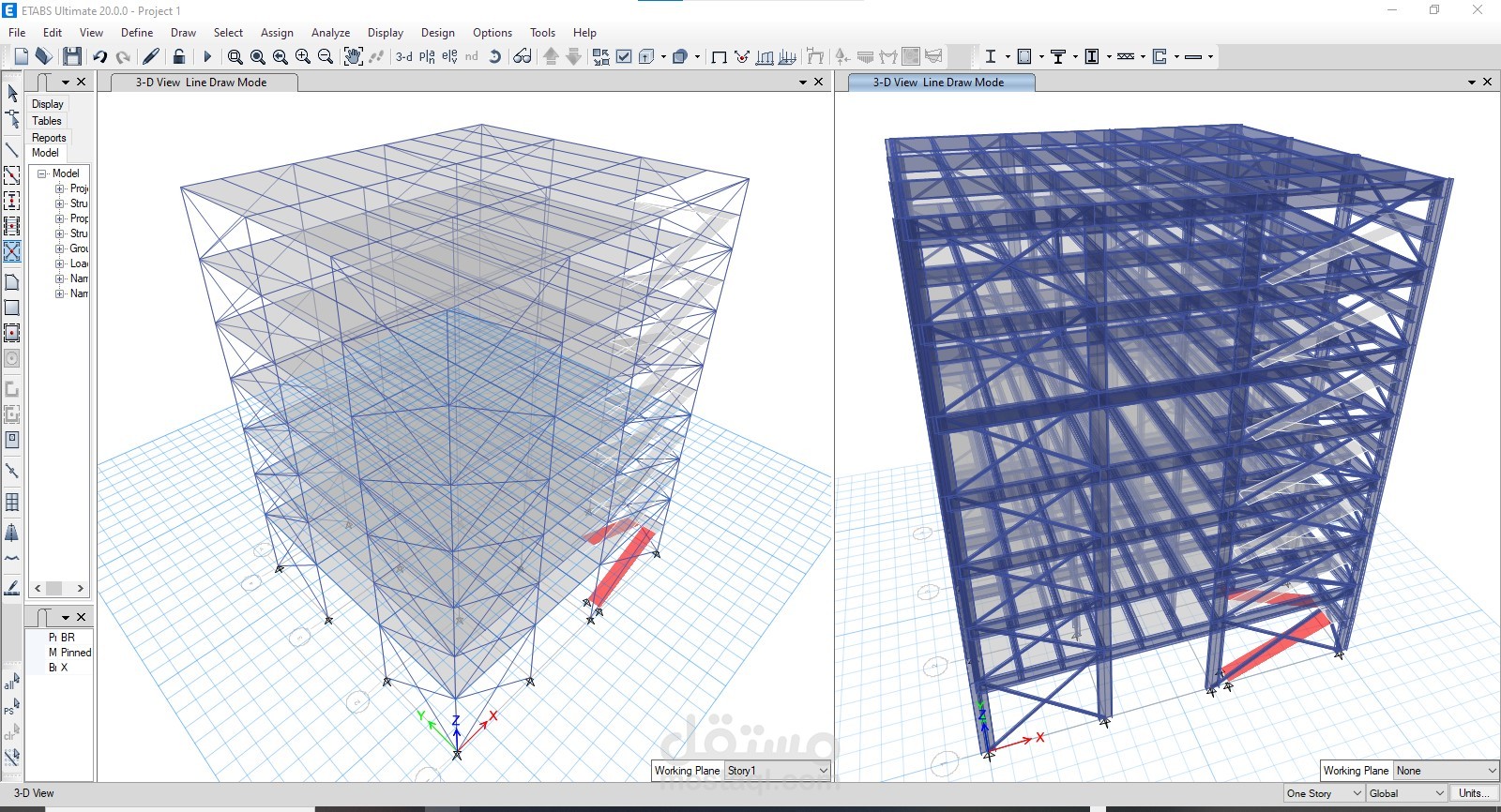The height and width of the screenshot is (812, 1501).
Task: Expand the Proj tree node
Action: pyautogui.click(x=60, y=188)
